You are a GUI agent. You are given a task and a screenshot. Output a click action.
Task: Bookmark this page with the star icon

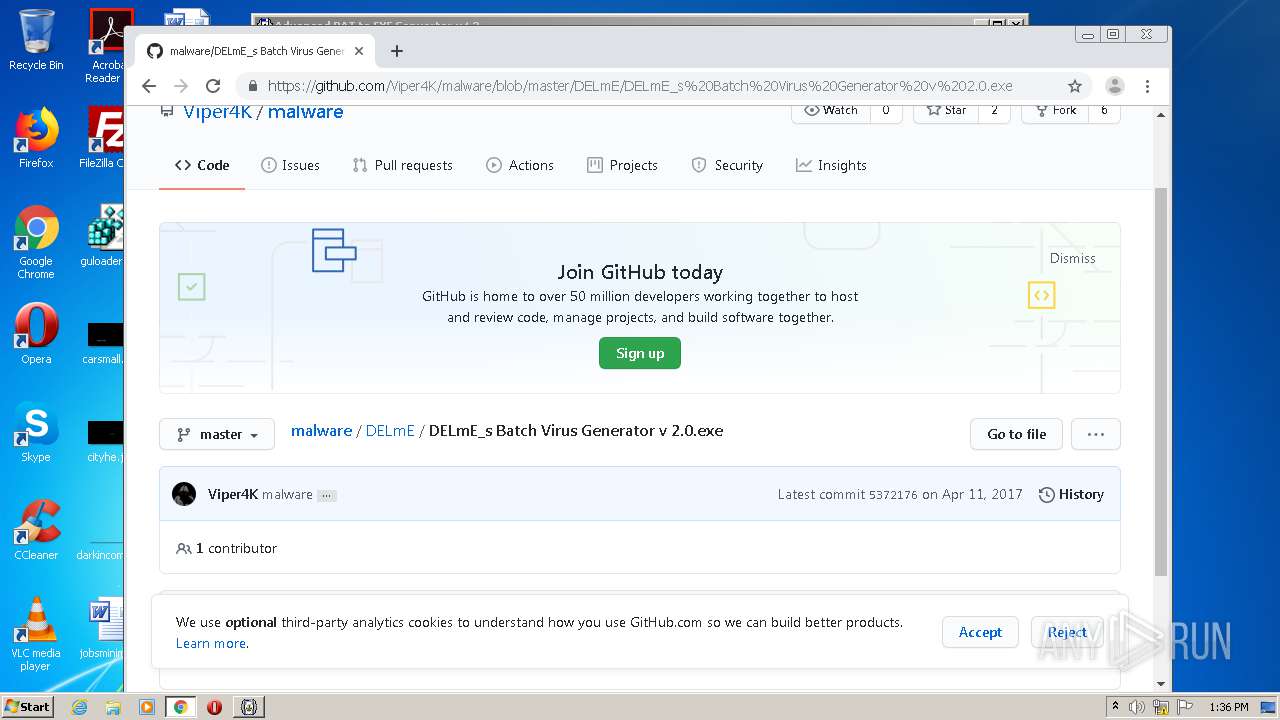tap(1075, 86)
